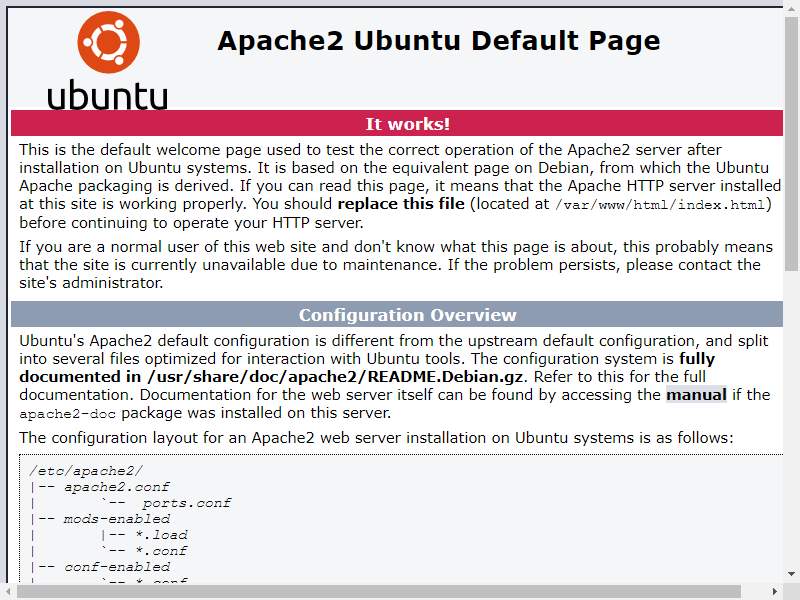
Task: Click the horizontal scrollbar right arrow
Action: point(774,592)
